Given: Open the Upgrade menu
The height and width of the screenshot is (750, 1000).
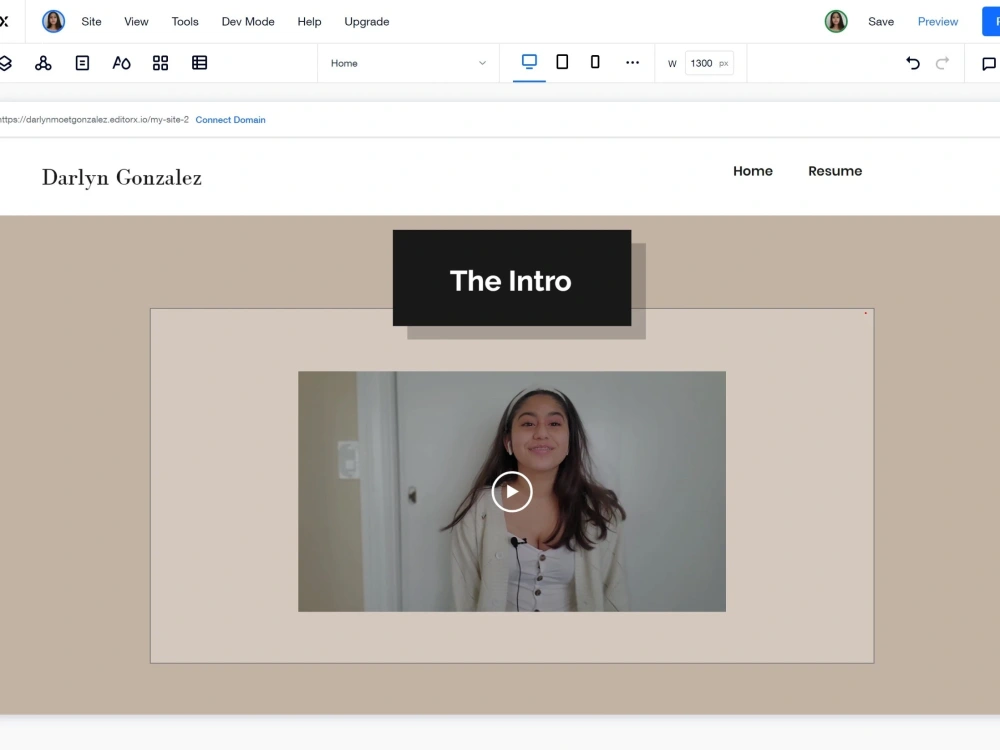Looking at the screenshot, I should pyautogui.click(x=367, y=22).
